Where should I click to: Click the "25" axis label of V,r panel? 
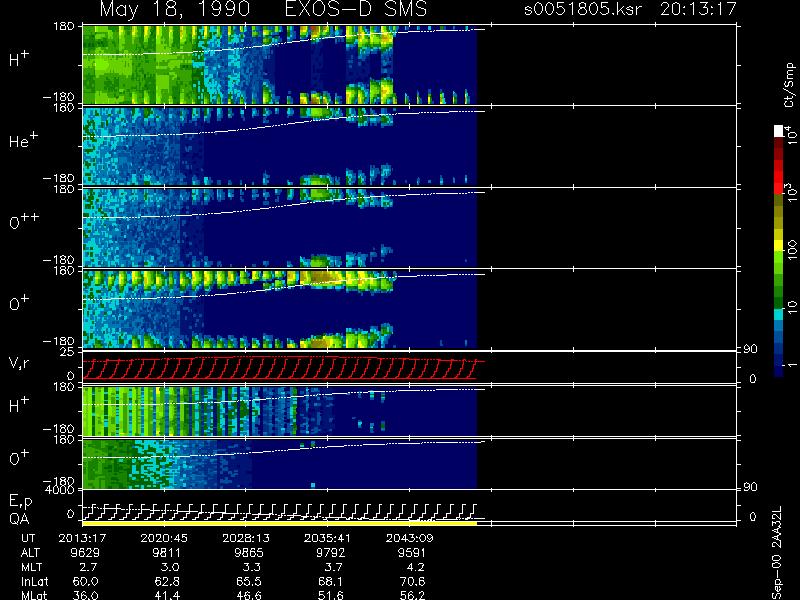[x=69, y=352]
